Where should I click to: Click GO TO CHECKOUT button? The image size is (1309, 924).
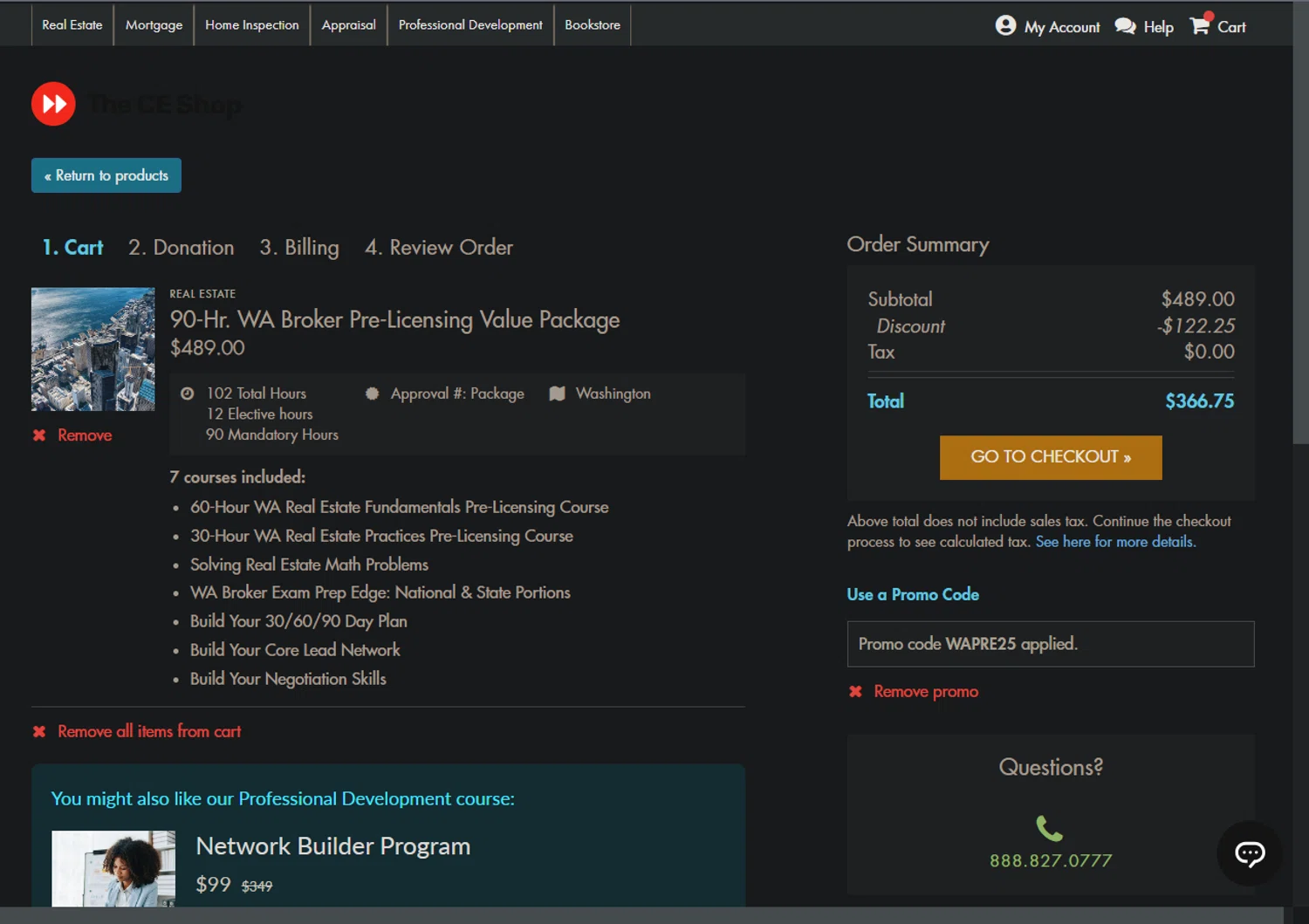pos(1051,457)
